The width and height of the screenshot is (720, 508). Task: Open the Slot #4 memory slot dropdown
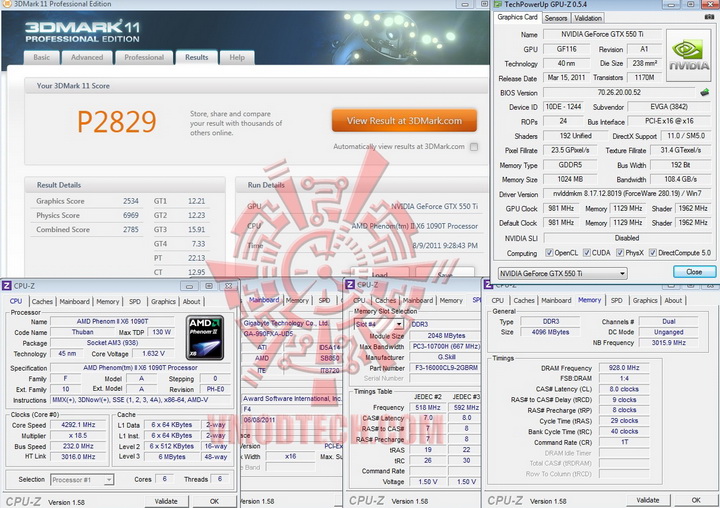[x=379, y=324]
